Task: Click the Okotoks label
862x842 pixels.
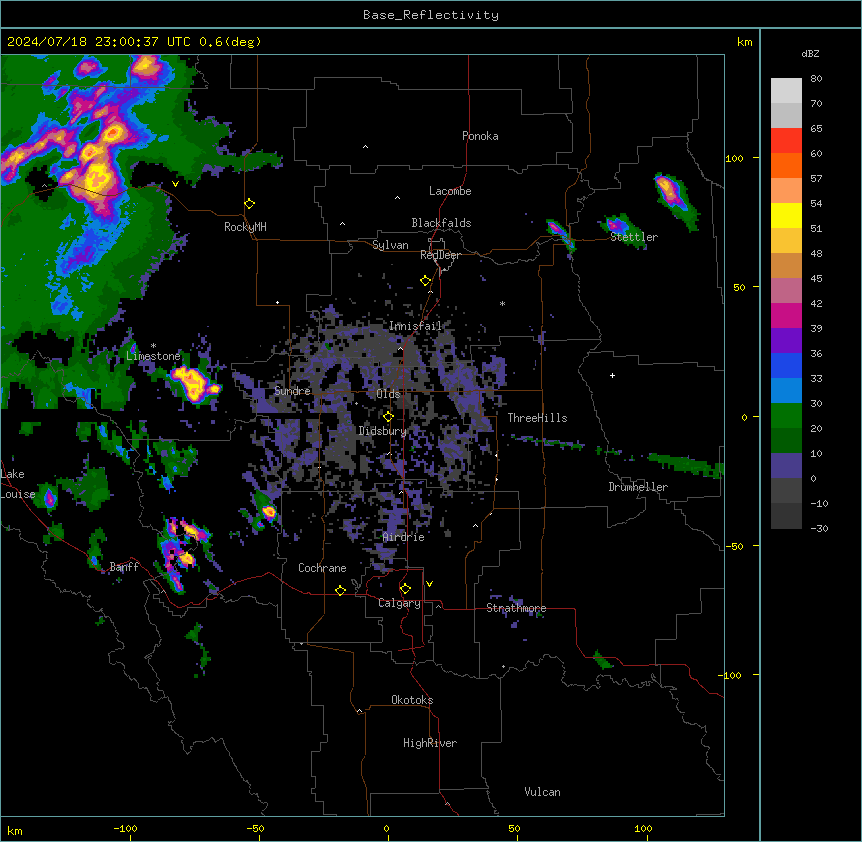Action: coord(412,700)
